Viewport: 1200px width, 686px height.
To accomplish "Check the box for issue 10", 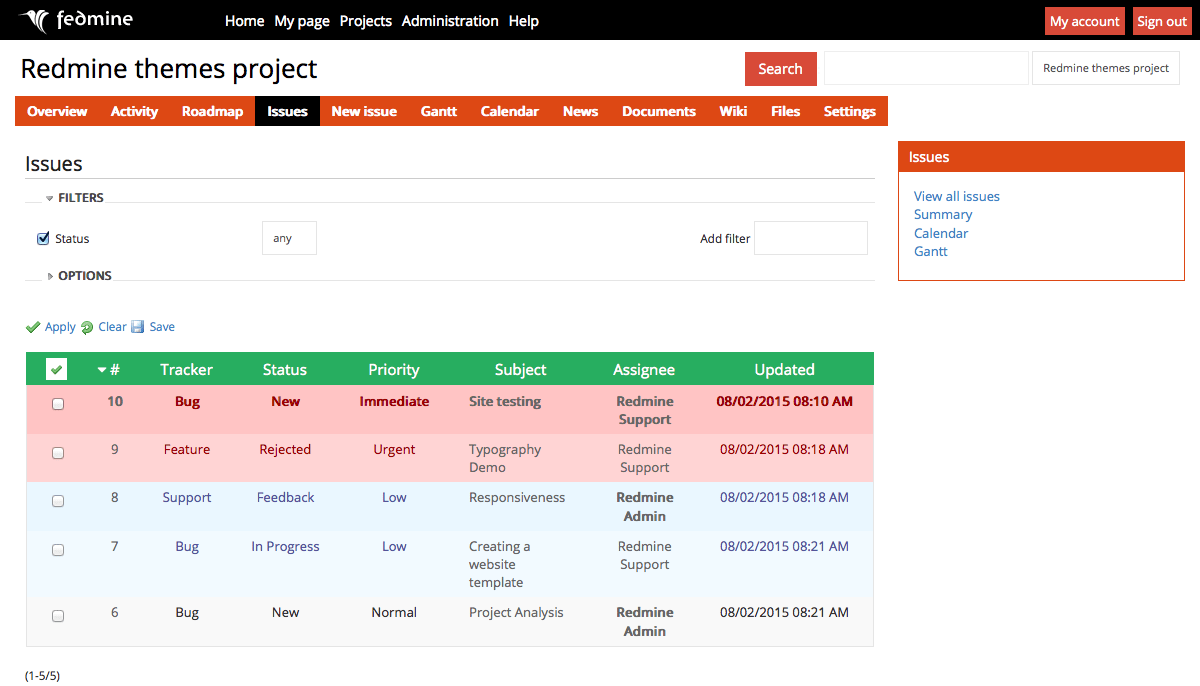I will pyautogui.click(x=58, y=404).
